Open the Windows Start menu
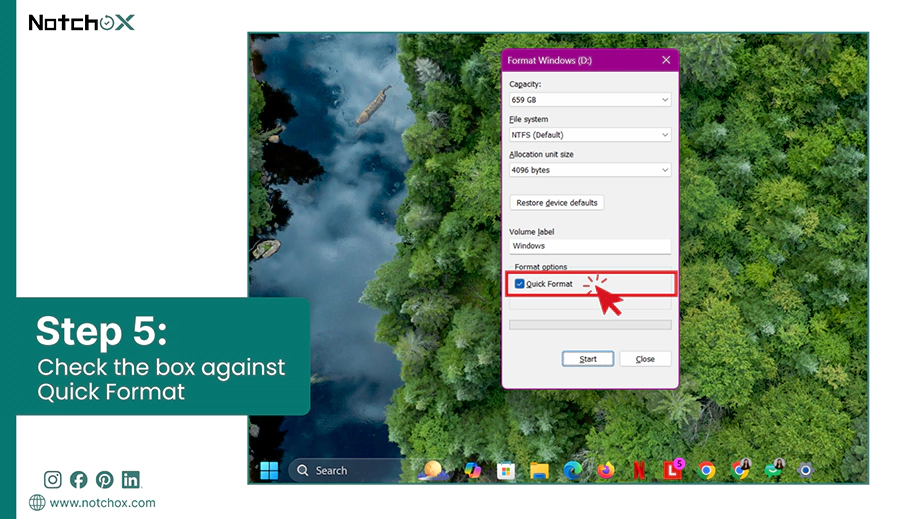The image size is (922, 519). tap(269, 470)
